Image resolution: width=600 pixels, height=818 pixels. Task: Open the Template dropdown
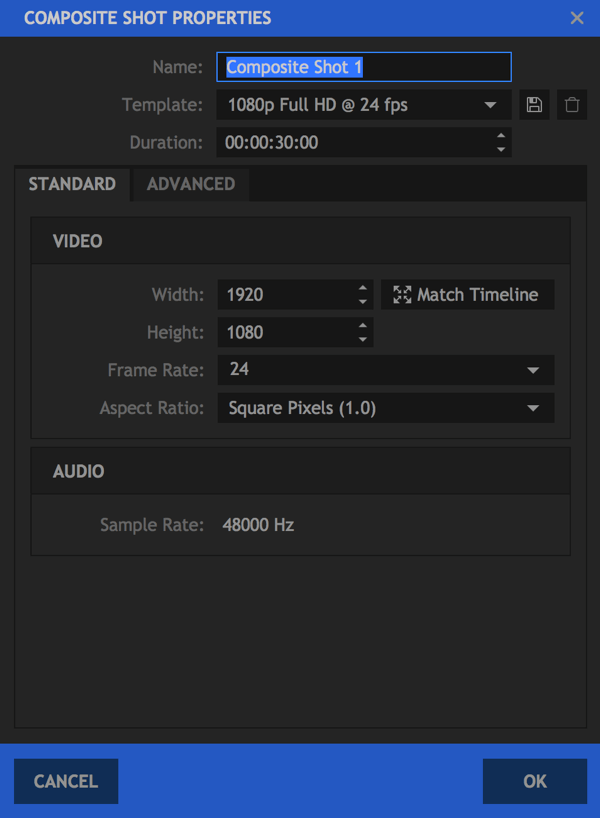pos(364,105)
